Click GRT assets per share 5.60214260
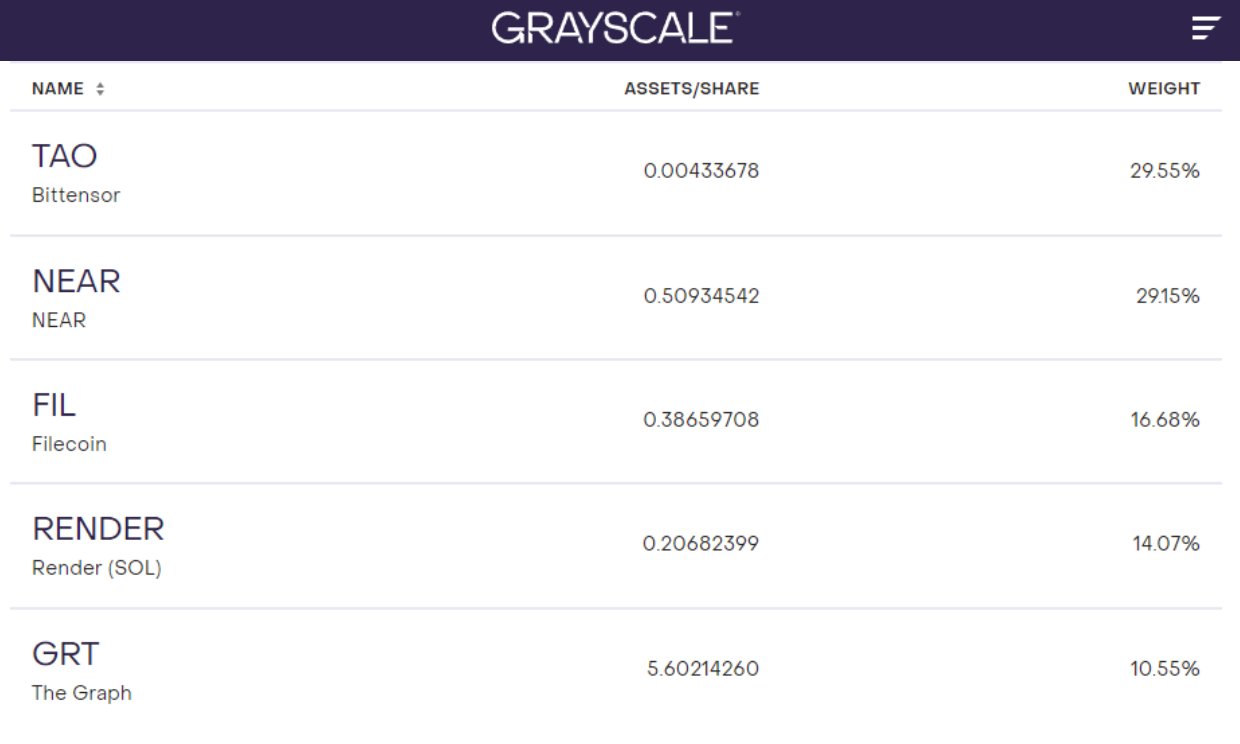This screenshot has width=1240, height=744. 703,669
